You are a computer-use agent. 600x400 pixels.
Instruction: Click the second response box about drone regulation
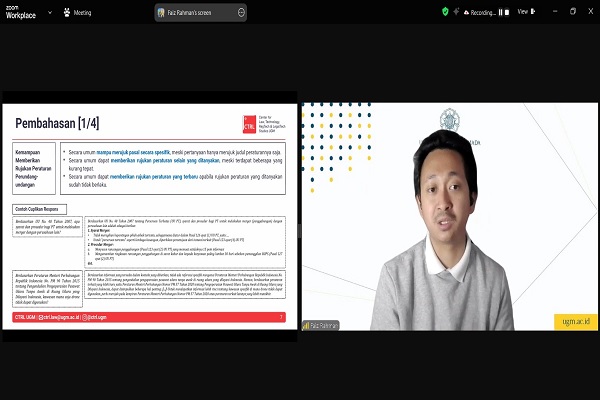tap(185, 284)
